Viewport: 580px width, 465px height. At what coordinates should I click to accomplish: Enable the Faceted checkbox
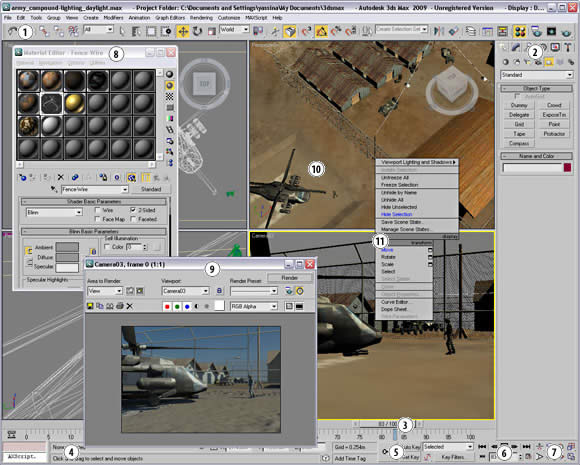pyautogui.click(x=133, y=219)
